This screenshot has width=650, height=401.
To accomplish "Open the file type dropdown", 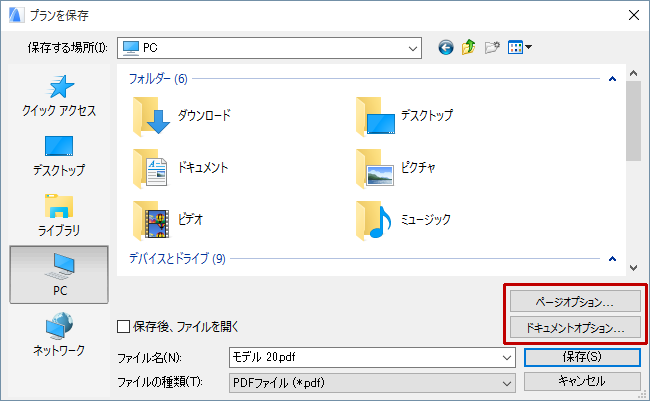I will click(372, 383).
